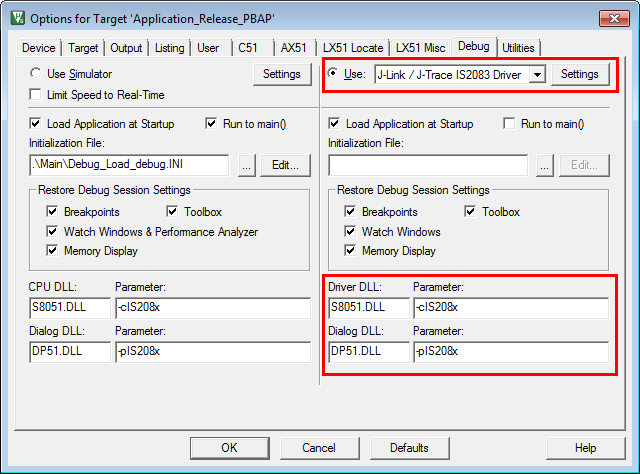
Task: Click Edit... next to Debug_Load_debug.INI
Action: pyautogui.click(x=285, y=165)
